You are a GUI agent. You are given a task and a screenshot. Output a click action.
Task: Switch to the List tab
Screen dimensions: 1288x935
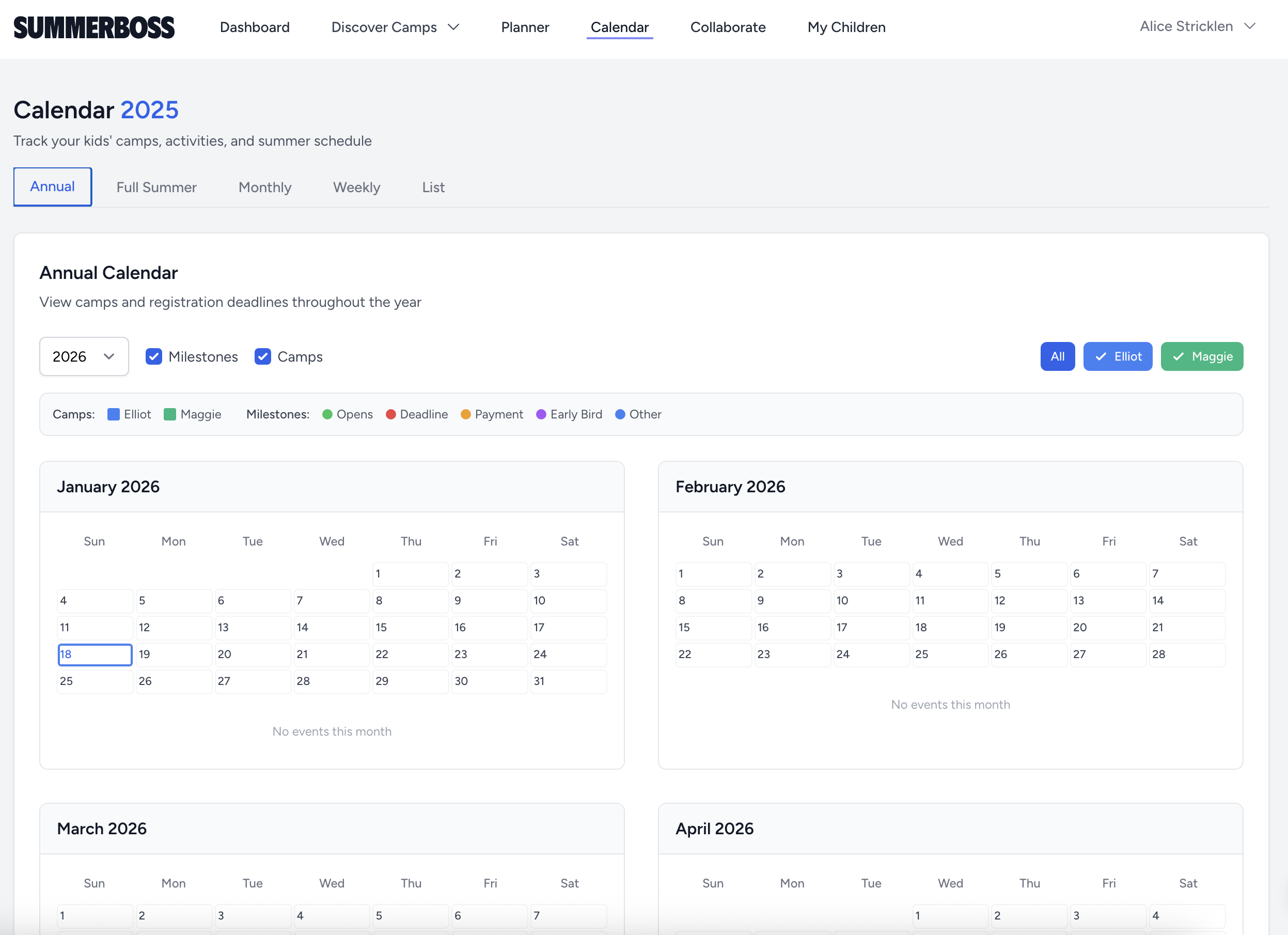tap(433, 188)
